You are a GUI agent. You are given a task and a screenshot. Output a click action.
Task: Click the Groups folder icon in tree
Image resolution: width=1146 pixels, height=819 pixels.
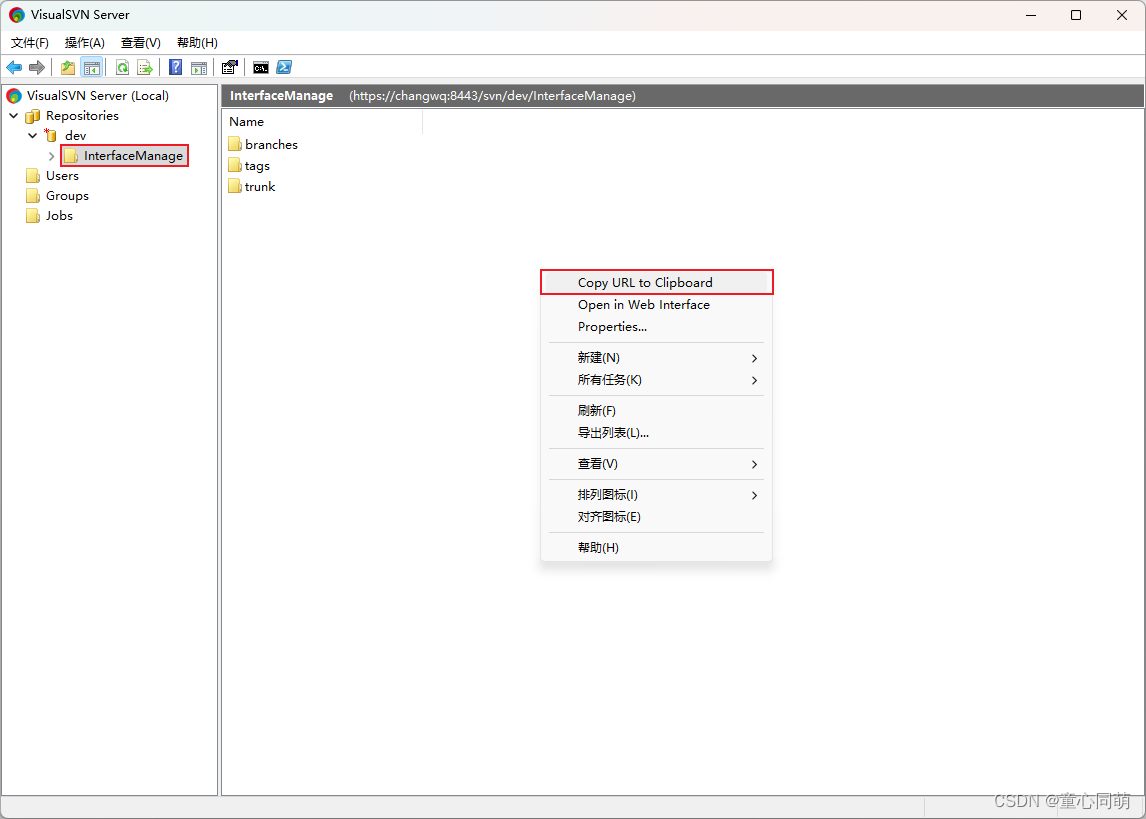point(33,196)
